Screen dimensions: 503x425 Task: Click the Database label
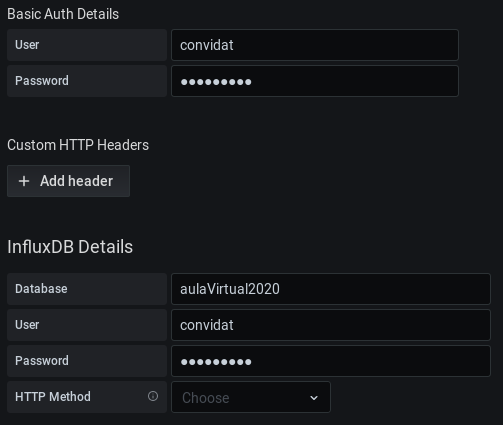click(41, 289)
